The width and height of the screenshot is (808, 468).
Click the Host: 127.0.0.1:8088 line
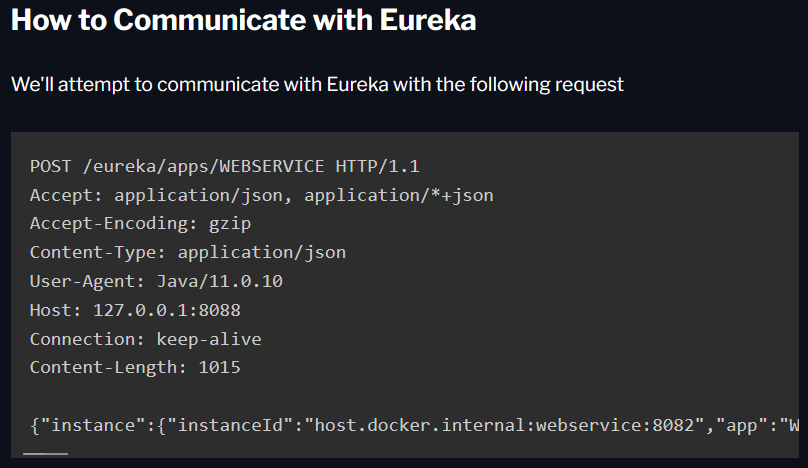pyautogui.click(x=135, y=311)
